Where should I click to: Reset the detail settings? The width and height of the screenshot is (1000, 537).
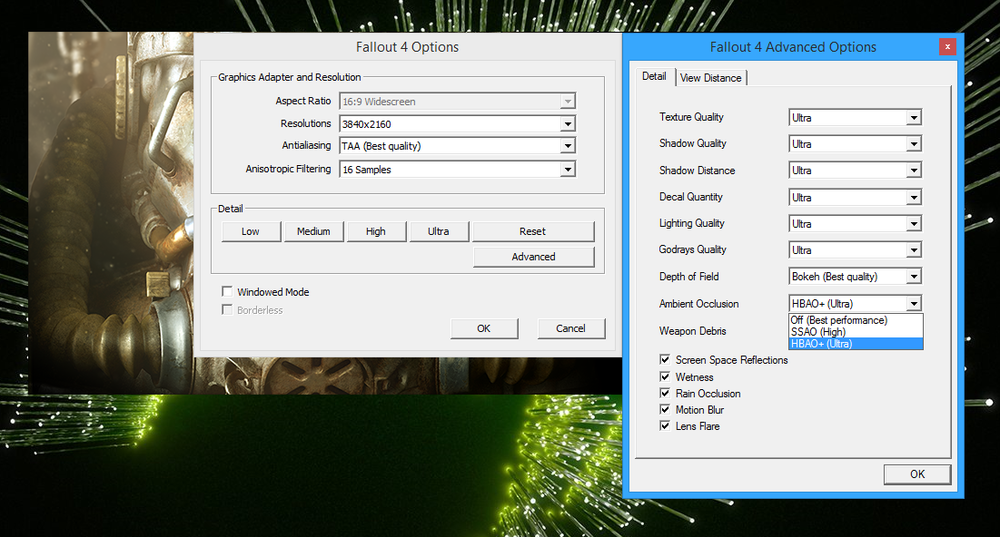tap(533, 232)
